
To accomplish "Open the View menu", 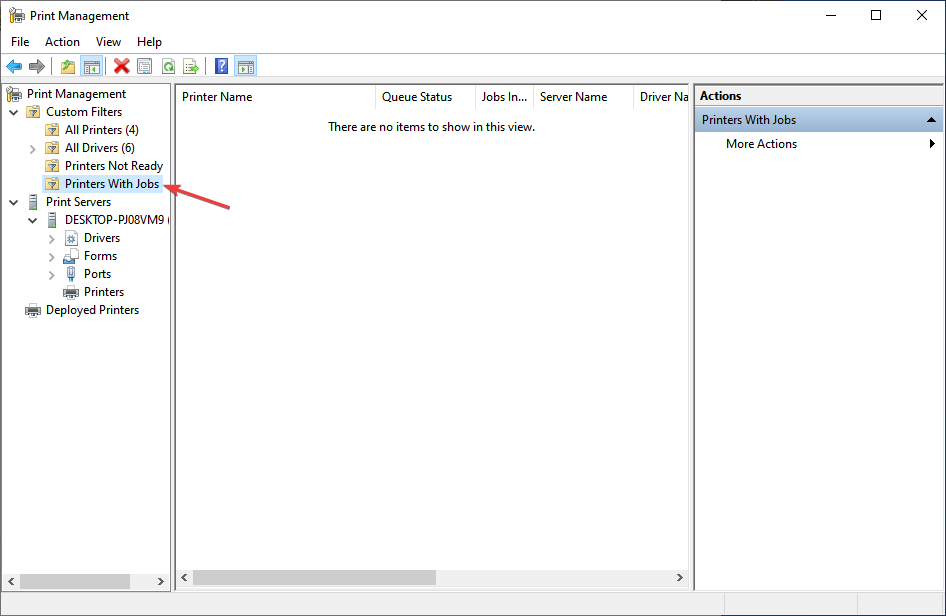I will [x=108, y=42].
